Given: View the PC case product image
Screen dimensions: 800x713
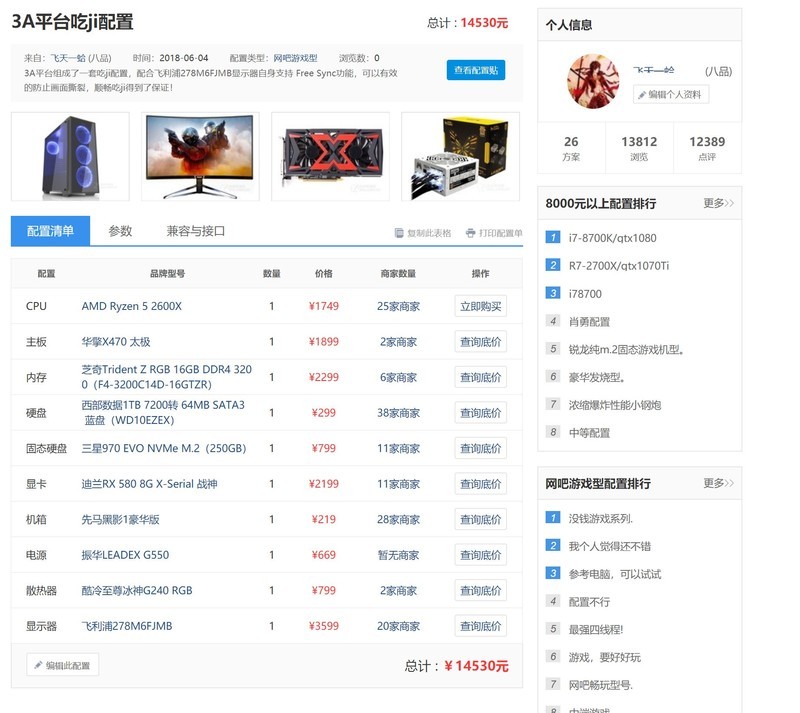Looking at the screenshot, I should click(x=70, y=157).
